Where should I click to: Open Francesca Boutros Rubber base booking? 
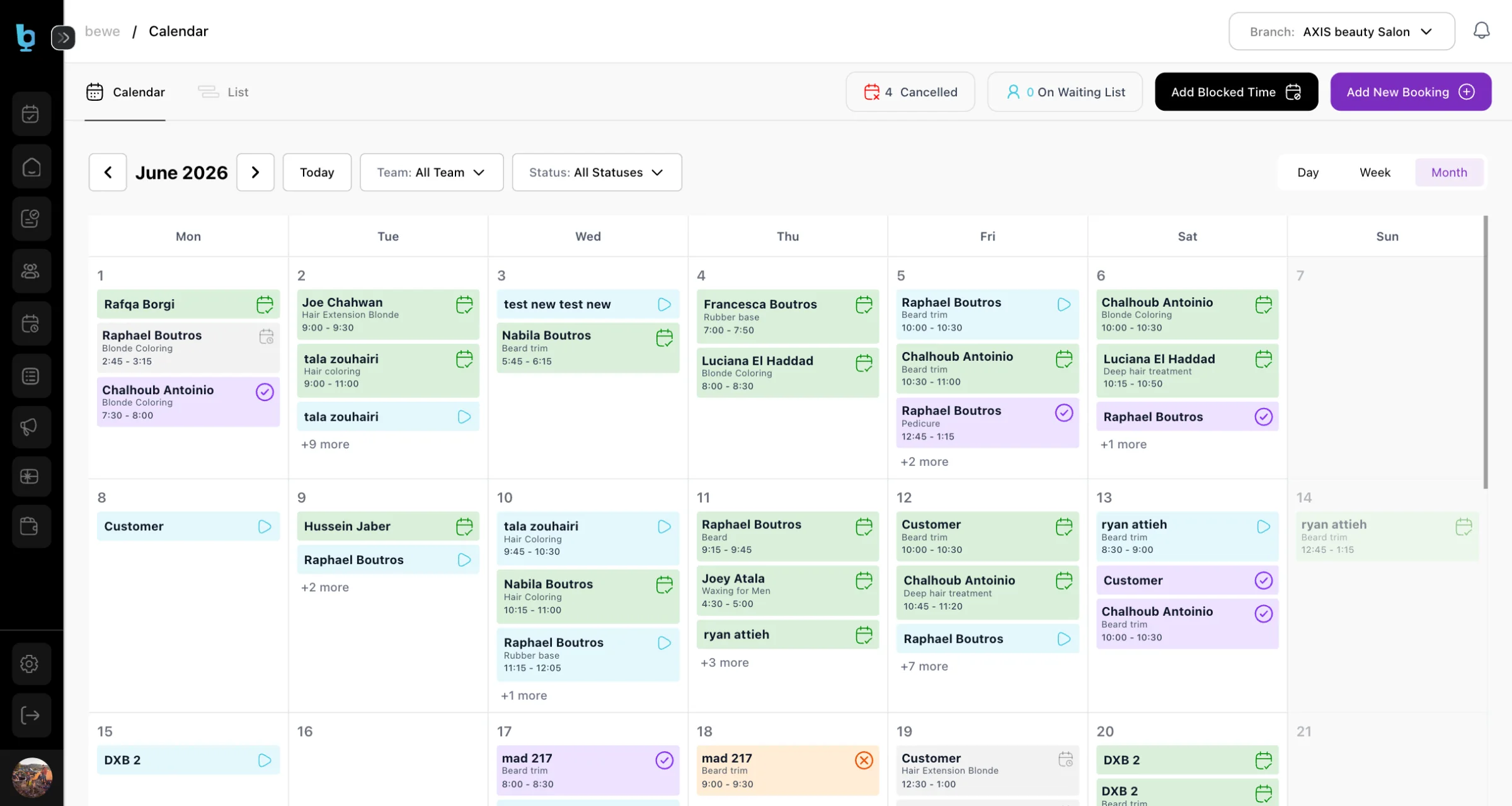pyautogui.click(x=787, y=316)
